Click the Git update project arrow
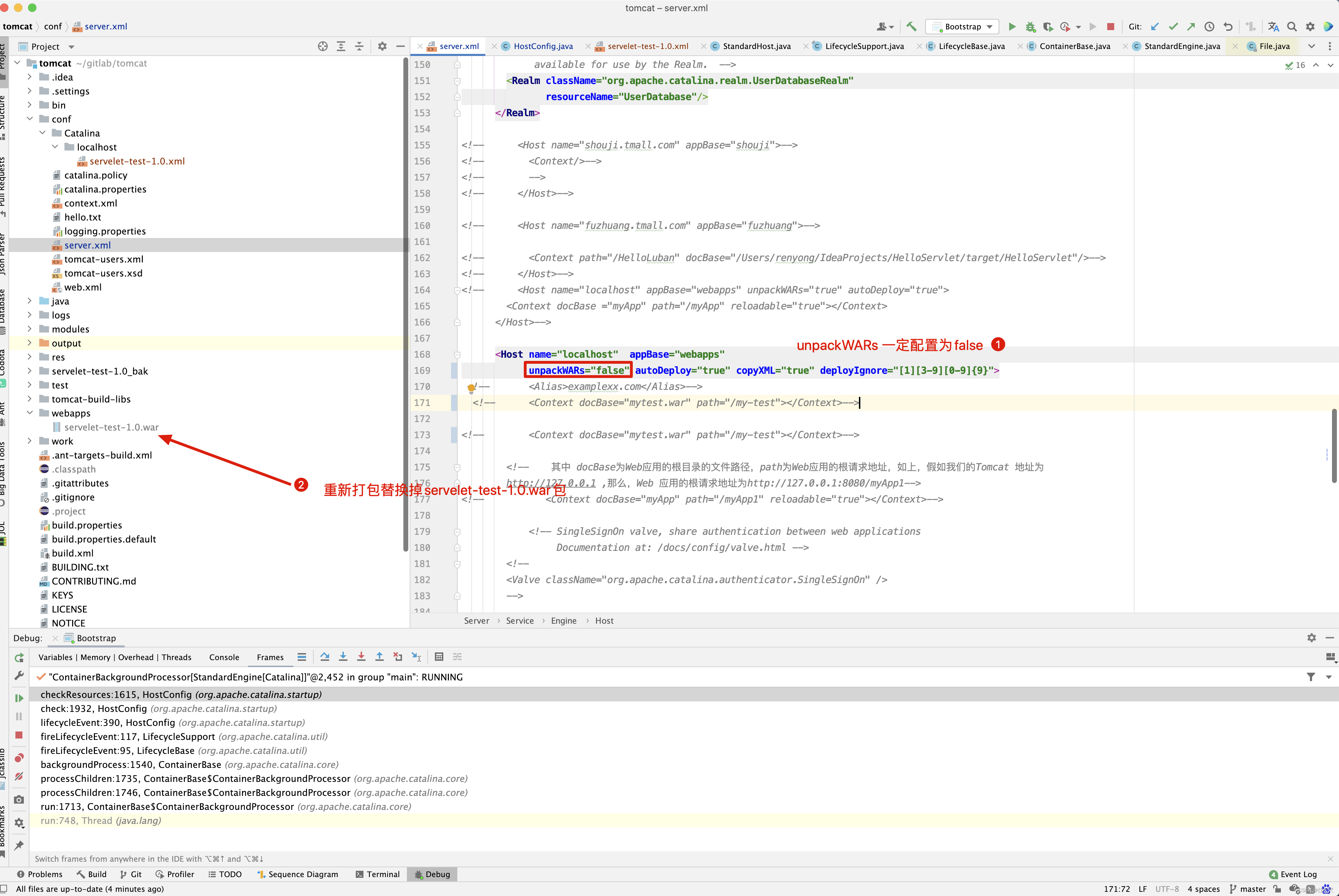The height and width of the screenshot is (896, 1339). tap(1155, 26)
